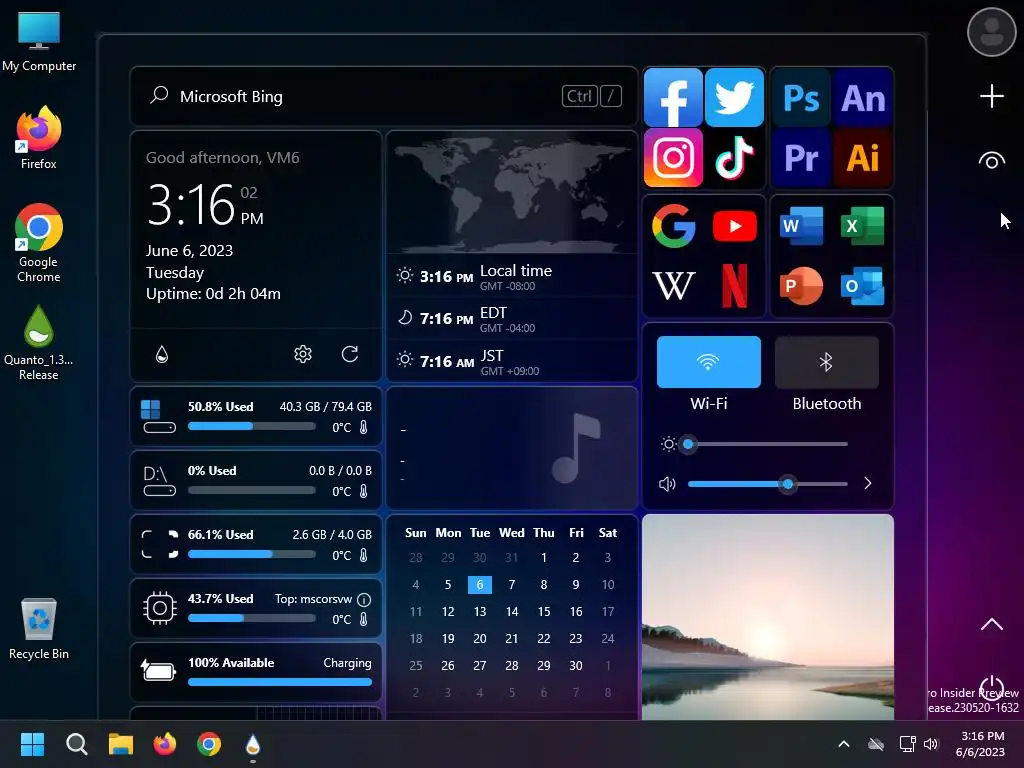1024x768 pixels.
Task: Mute using the speaker icon in the widget
Action: click(x=667, y=484)
